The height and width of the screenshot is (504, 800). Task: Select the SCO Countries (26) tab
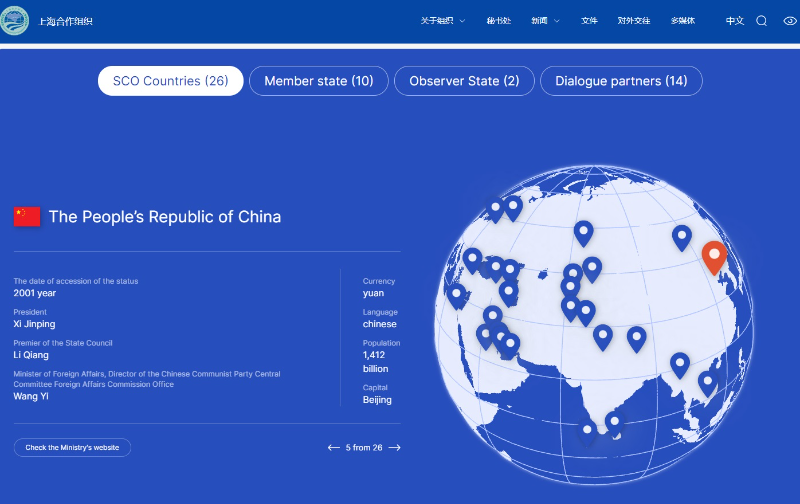[170, 81]
